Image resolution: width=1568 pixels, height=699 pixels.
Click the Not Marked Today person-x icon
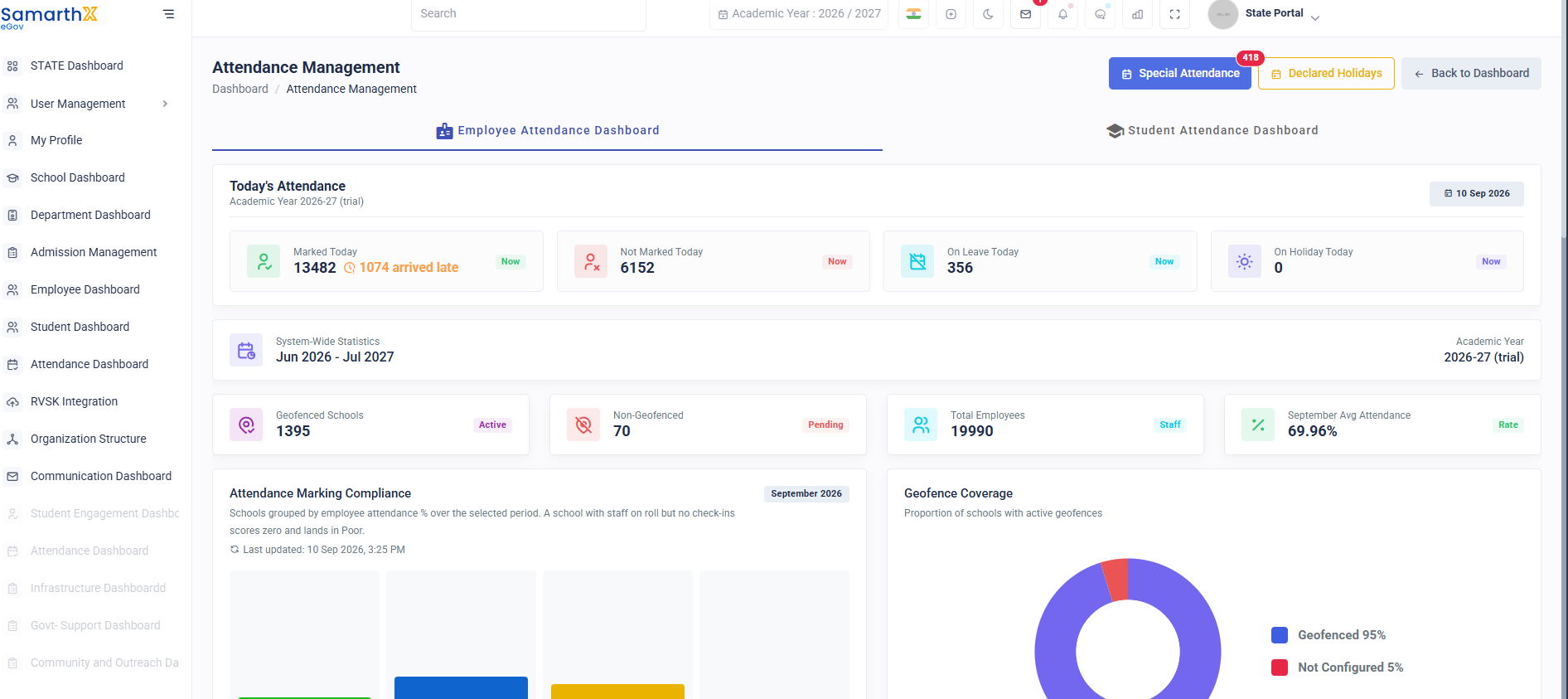pyautogui.click(x=591, y=261)
